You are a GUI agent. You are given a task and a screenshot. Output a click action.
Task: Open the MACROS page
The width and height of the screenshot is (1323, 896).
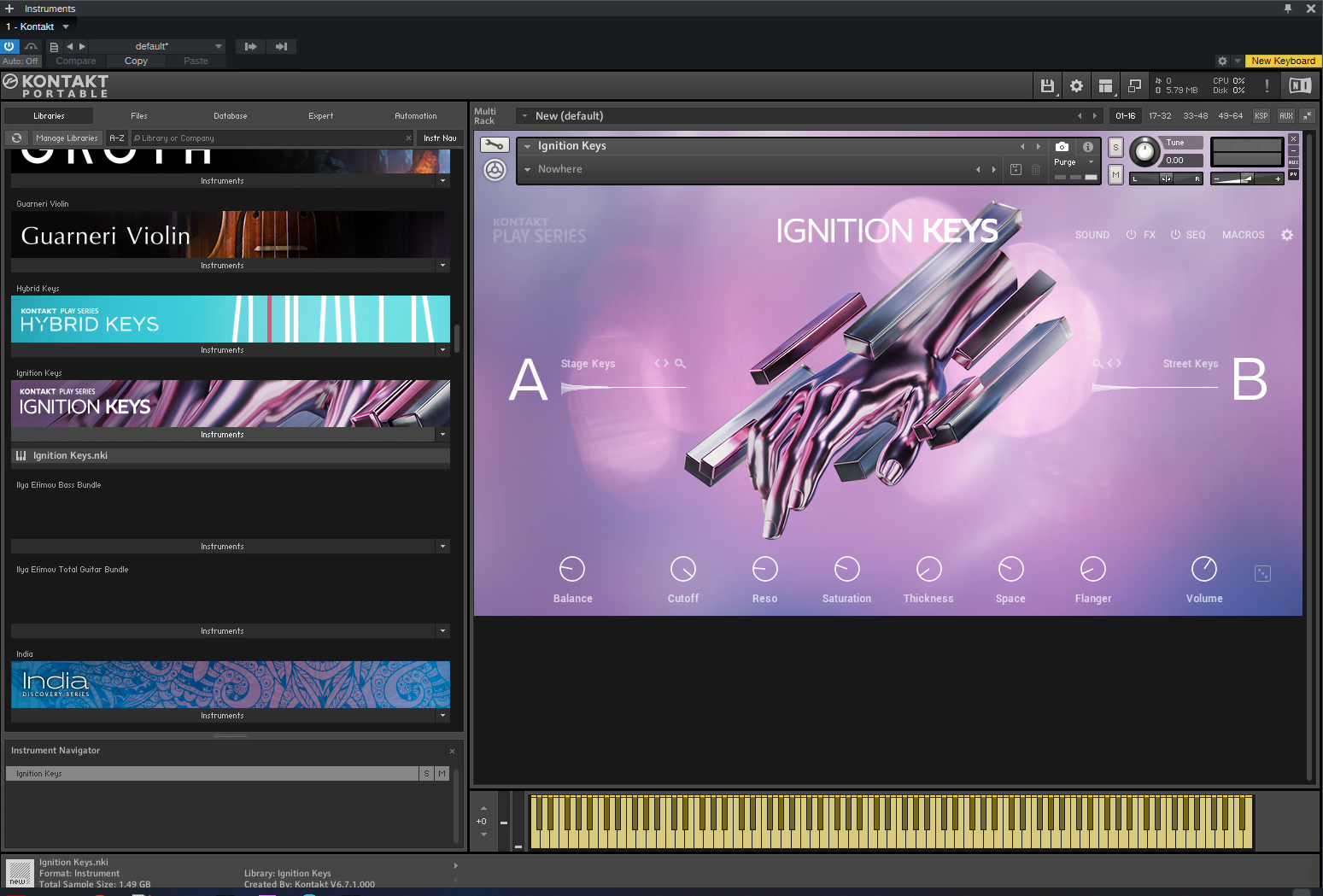1244,235
